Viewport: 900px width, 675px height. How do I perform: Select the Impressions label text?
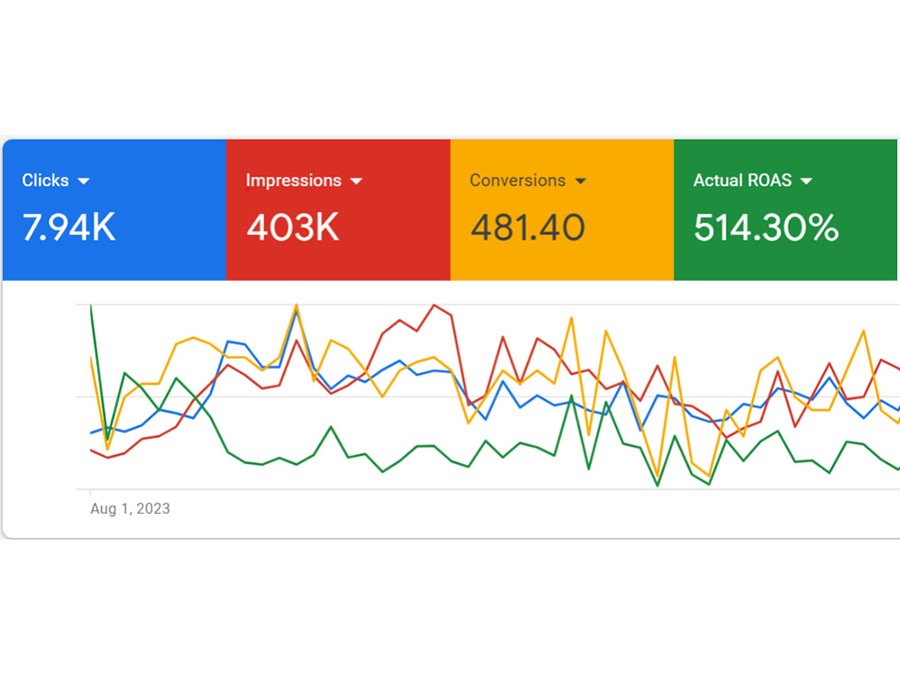pos(293,181)
